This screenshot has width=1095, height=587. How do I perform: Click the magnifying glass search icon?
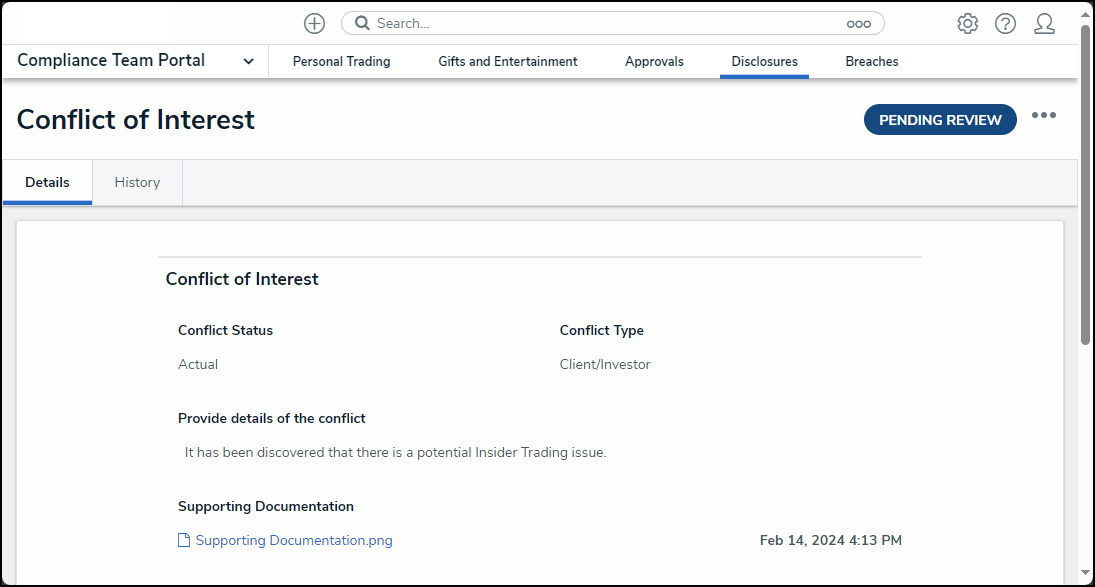pos(362,23)
